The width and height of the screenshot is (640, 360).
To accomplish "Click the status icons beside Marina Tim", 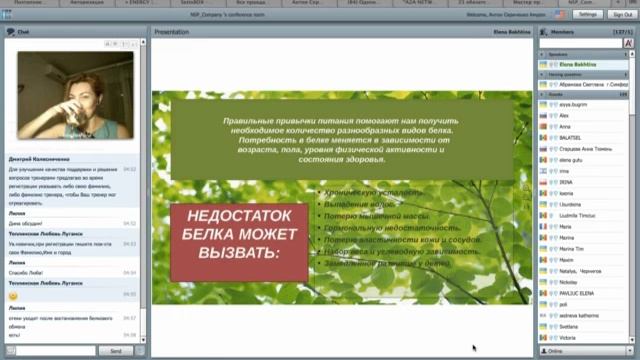I will pyautogui.click(x=553, y=249).
